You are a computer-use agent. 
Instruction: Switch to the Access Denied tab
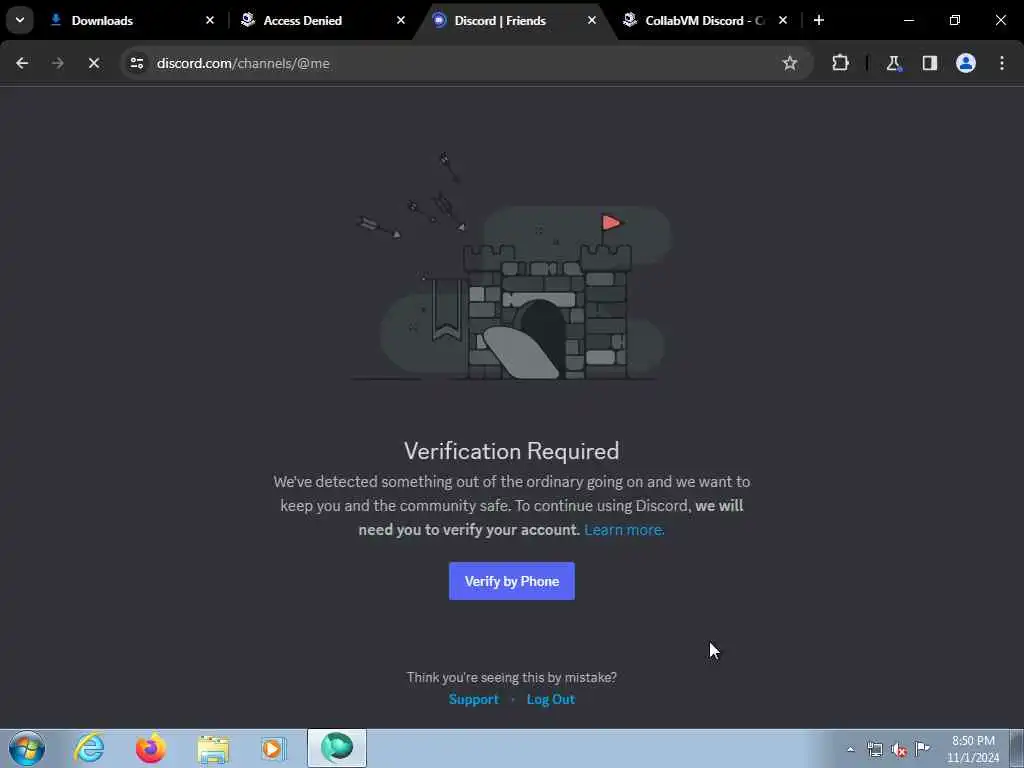point(322,20)
